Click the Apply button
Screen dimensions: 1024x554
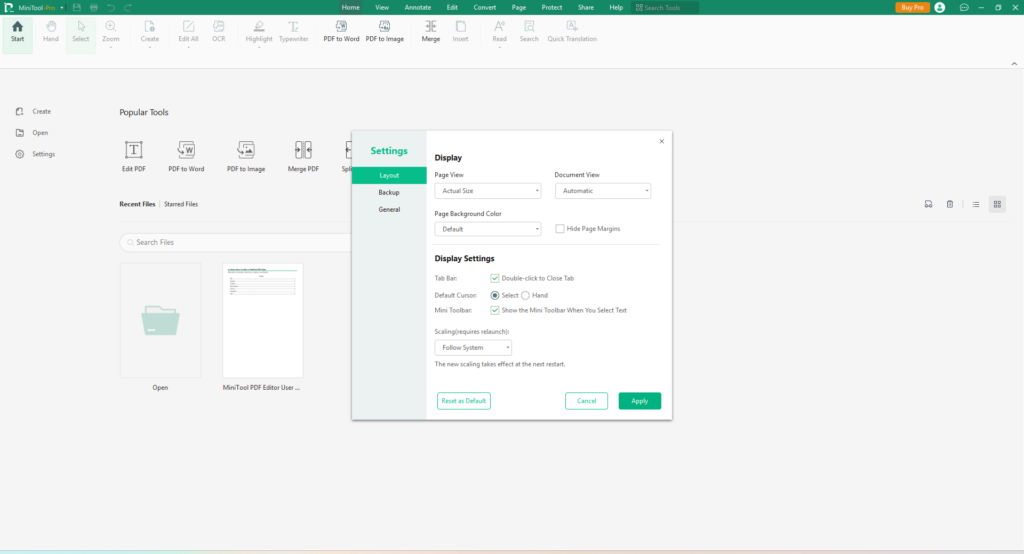pos(639,401)
